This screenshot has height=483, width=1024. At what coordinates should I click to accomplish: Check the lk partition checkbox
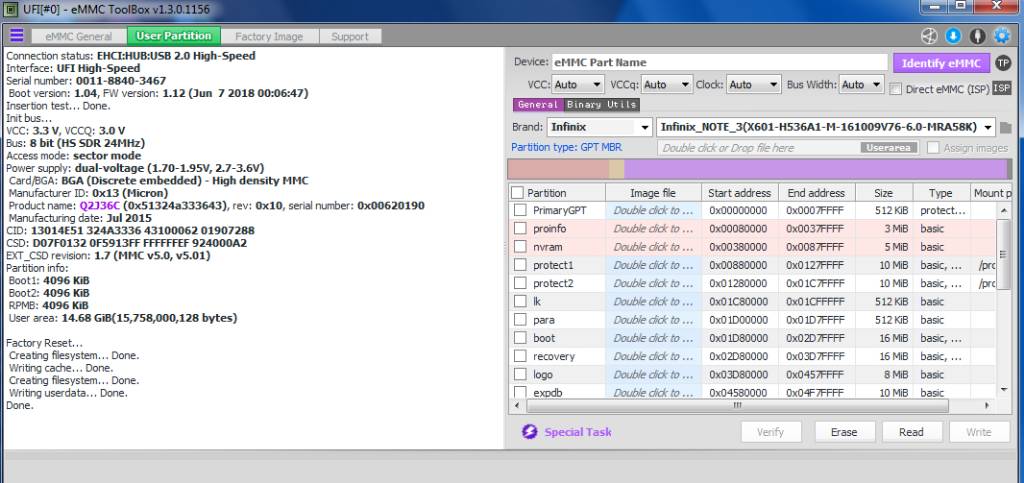coord(520,302)
